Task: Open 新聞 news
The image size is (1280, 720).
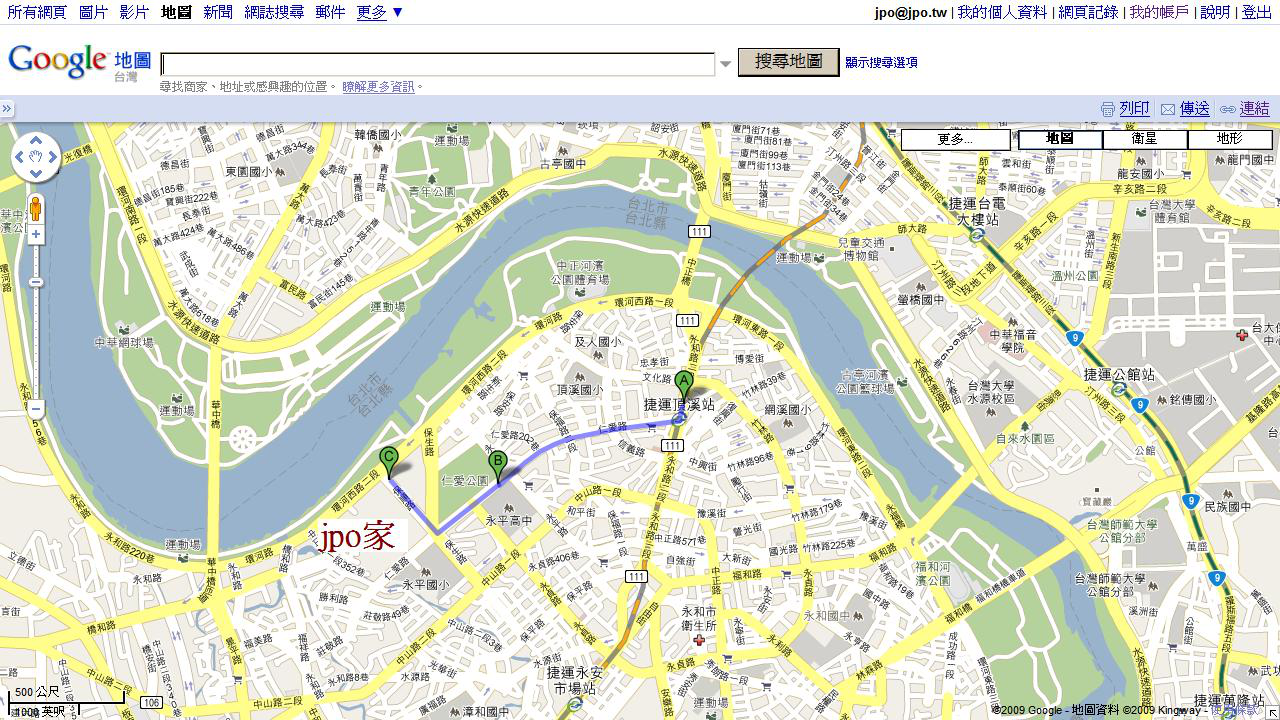Action: [x=218, y=12]
